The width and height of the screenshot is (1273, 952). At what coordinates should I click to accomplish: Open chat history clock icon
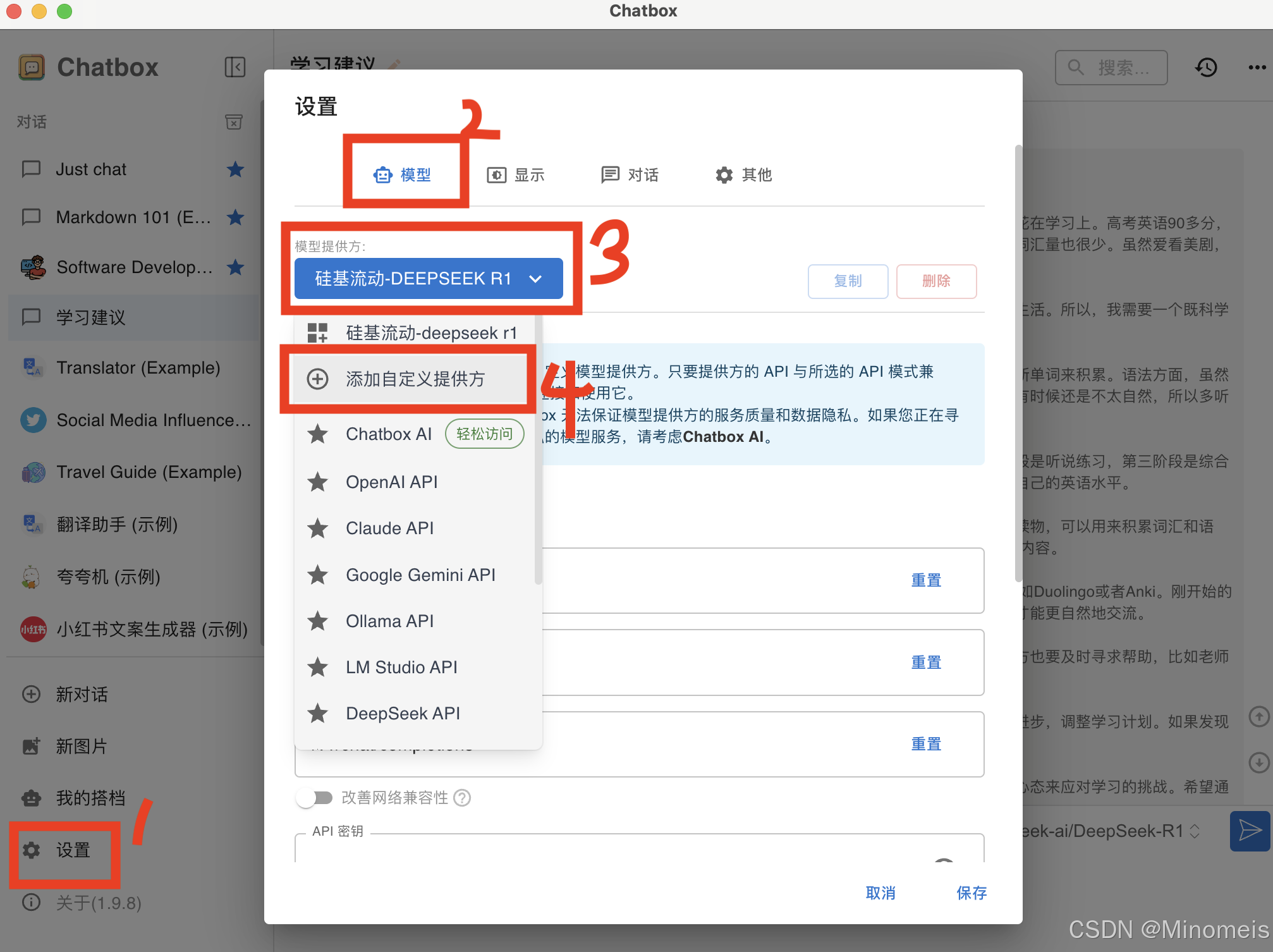1206,67
